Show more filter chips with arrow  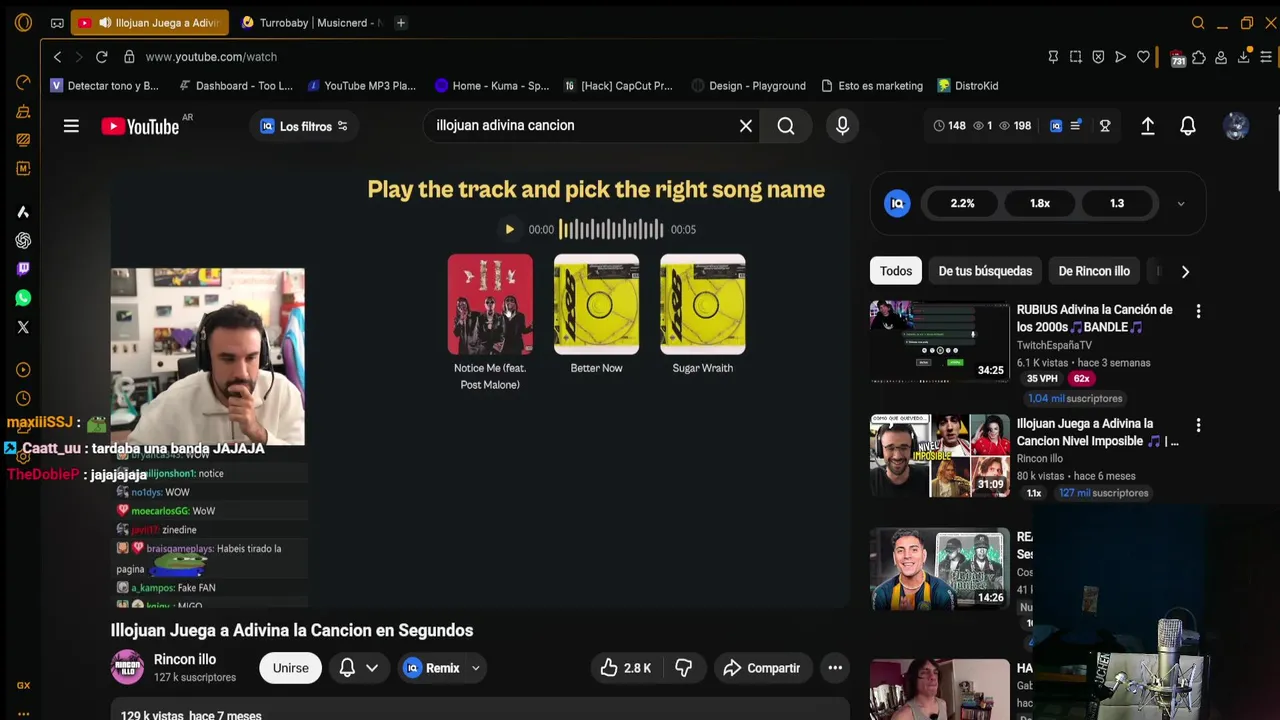pos(1185,271)
